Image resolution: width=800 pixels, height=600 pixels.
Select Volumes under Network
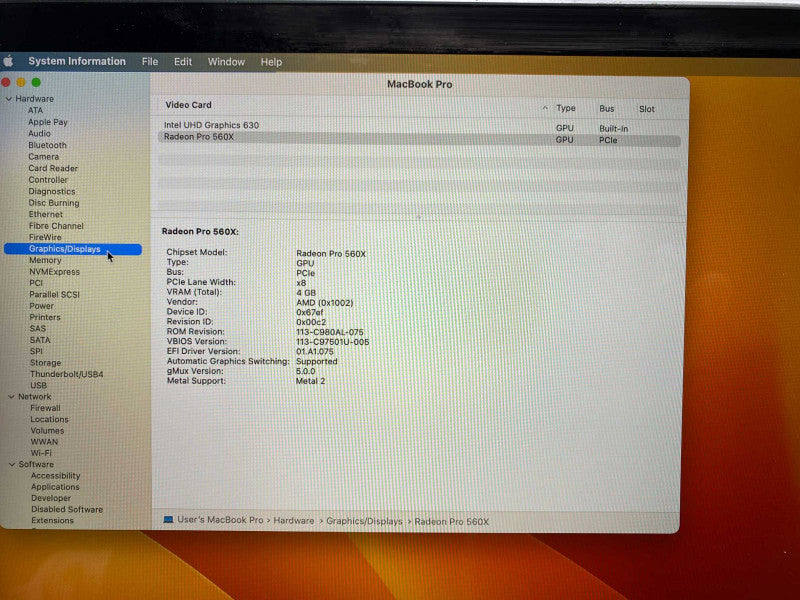tap(47, 430)
